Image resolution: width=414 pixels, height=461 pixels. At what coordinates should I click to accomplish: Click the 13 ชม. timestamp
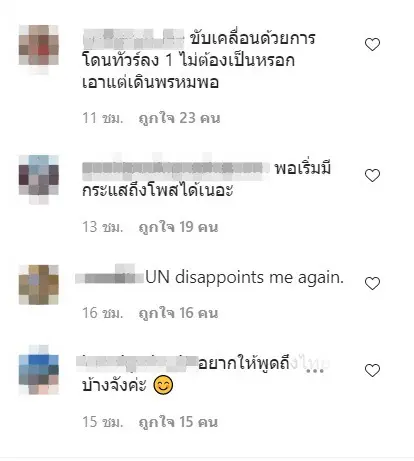coord(103,227)
